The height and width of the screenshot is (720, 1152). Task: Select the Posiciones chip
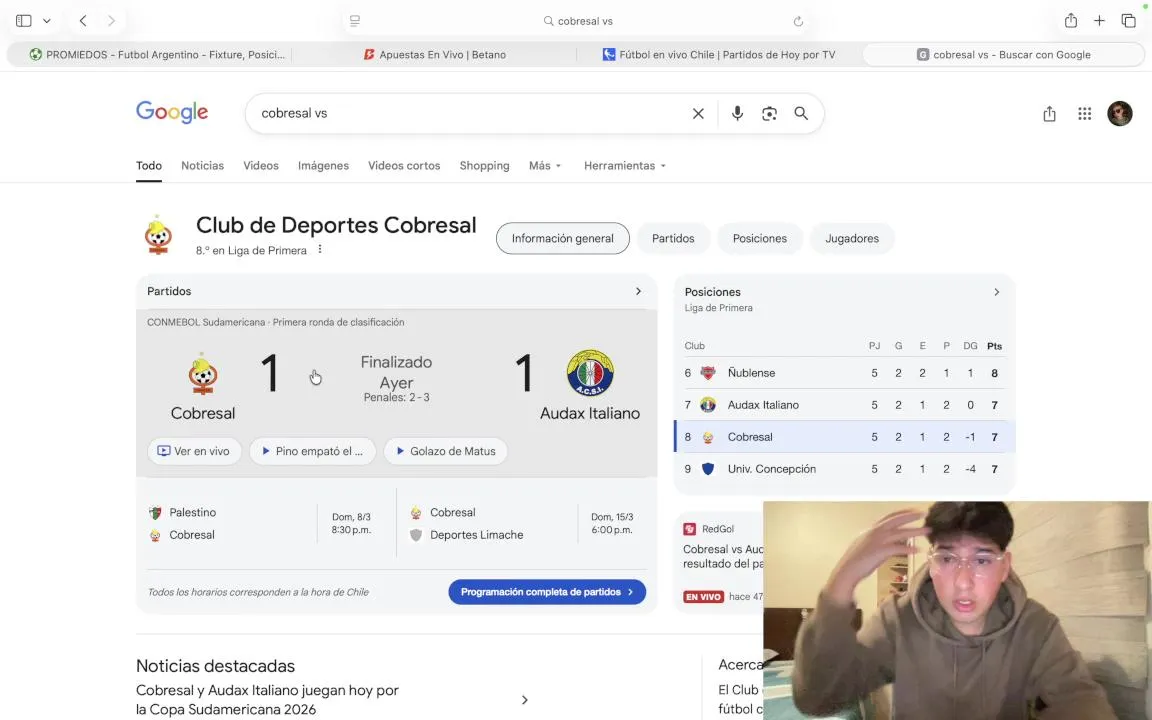pyautogui.click(x=760, y=238)
